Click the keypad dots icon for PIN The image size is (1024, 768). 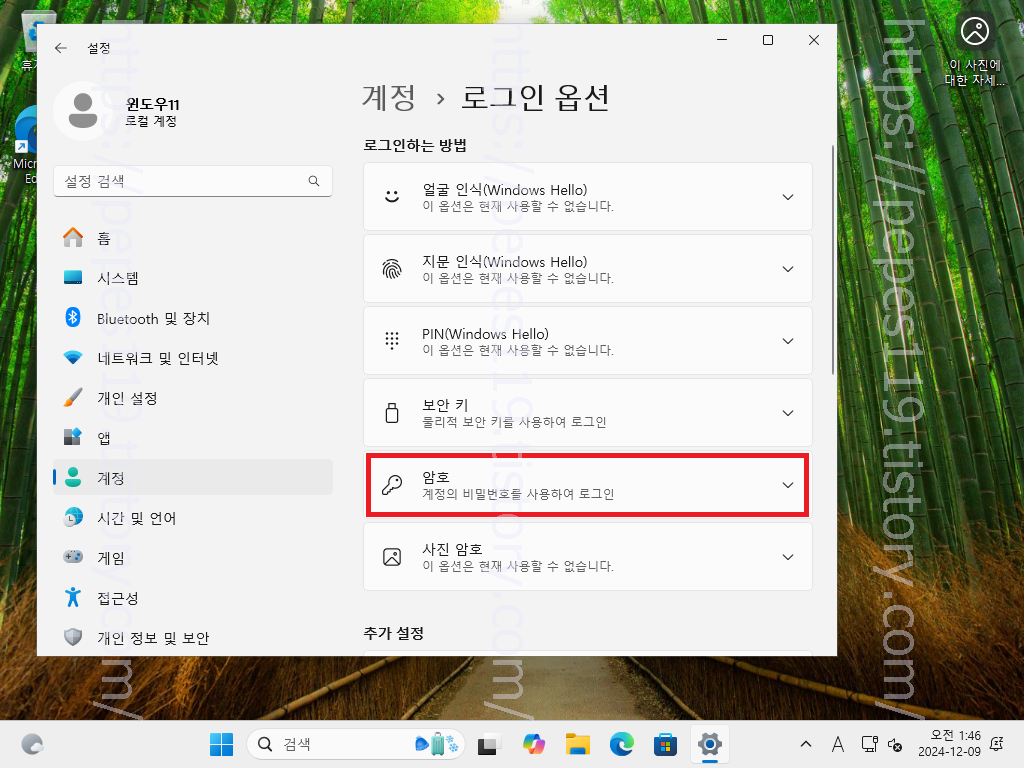392,340
